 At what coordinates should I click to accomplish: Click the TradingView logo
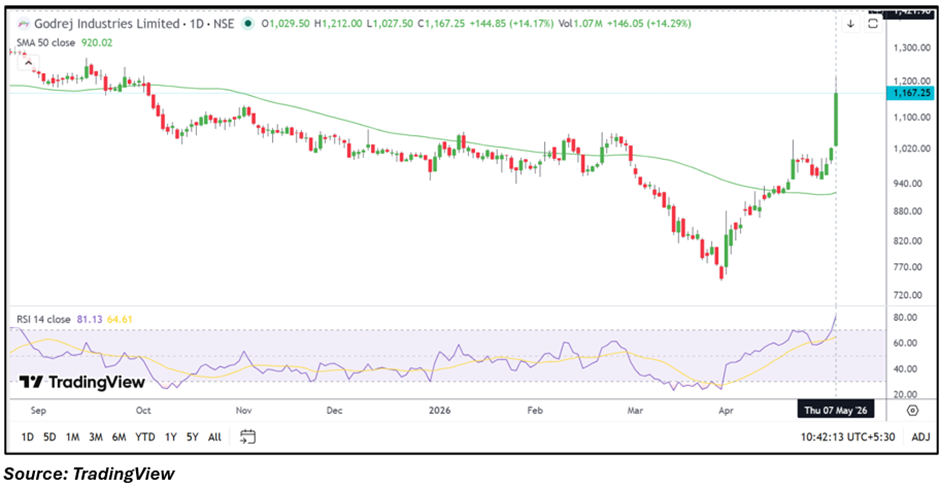click(x=82, y=382)
